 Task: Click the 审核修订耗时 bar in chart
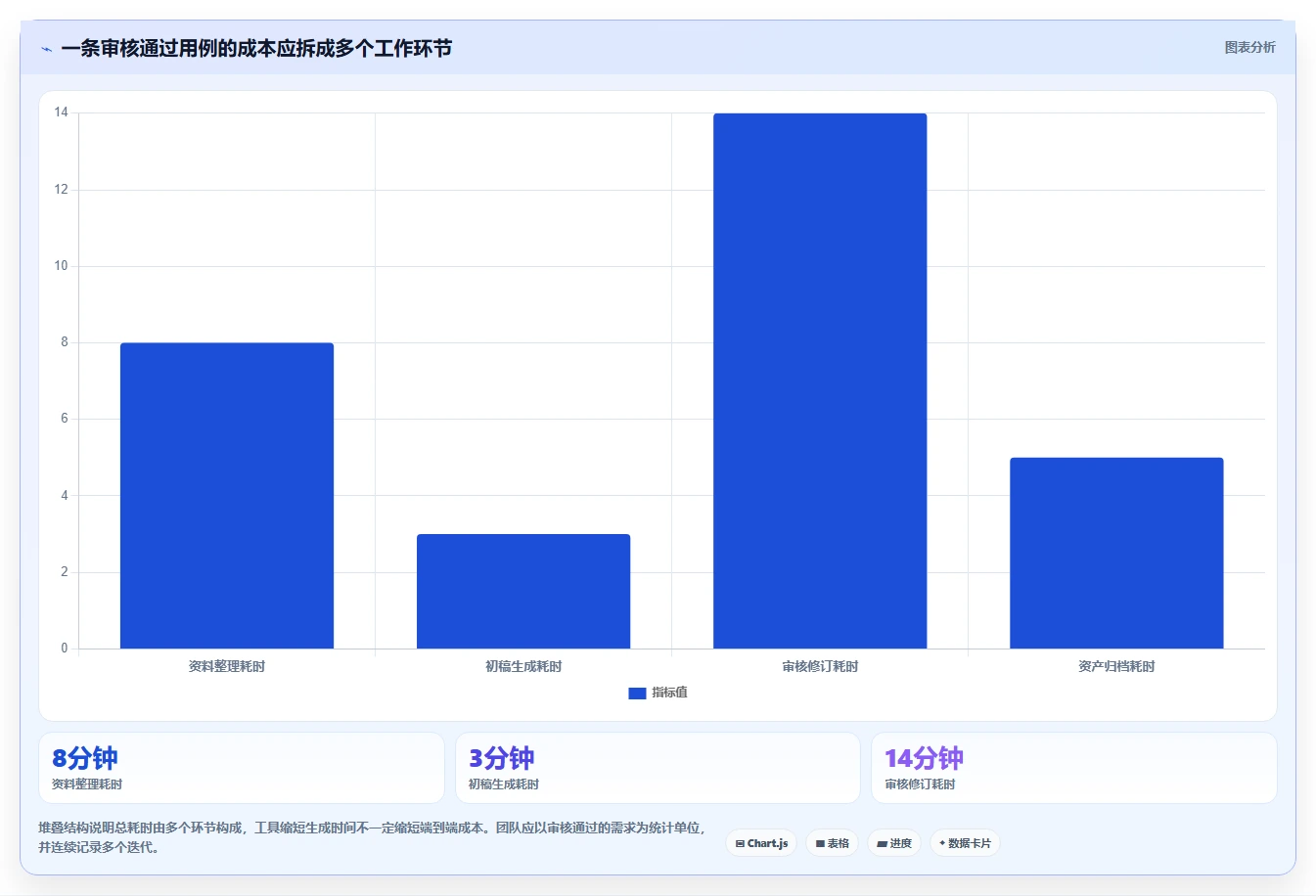pos(820,381)
